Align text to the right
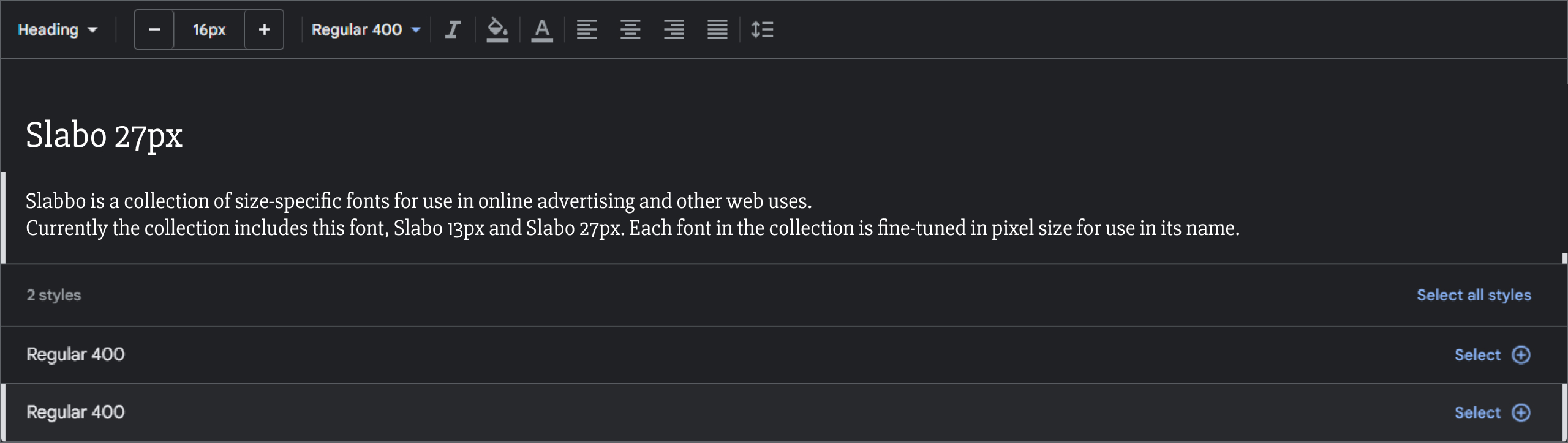The height and width of the screenshot is (443, 1568). click(x=674, y=29)
